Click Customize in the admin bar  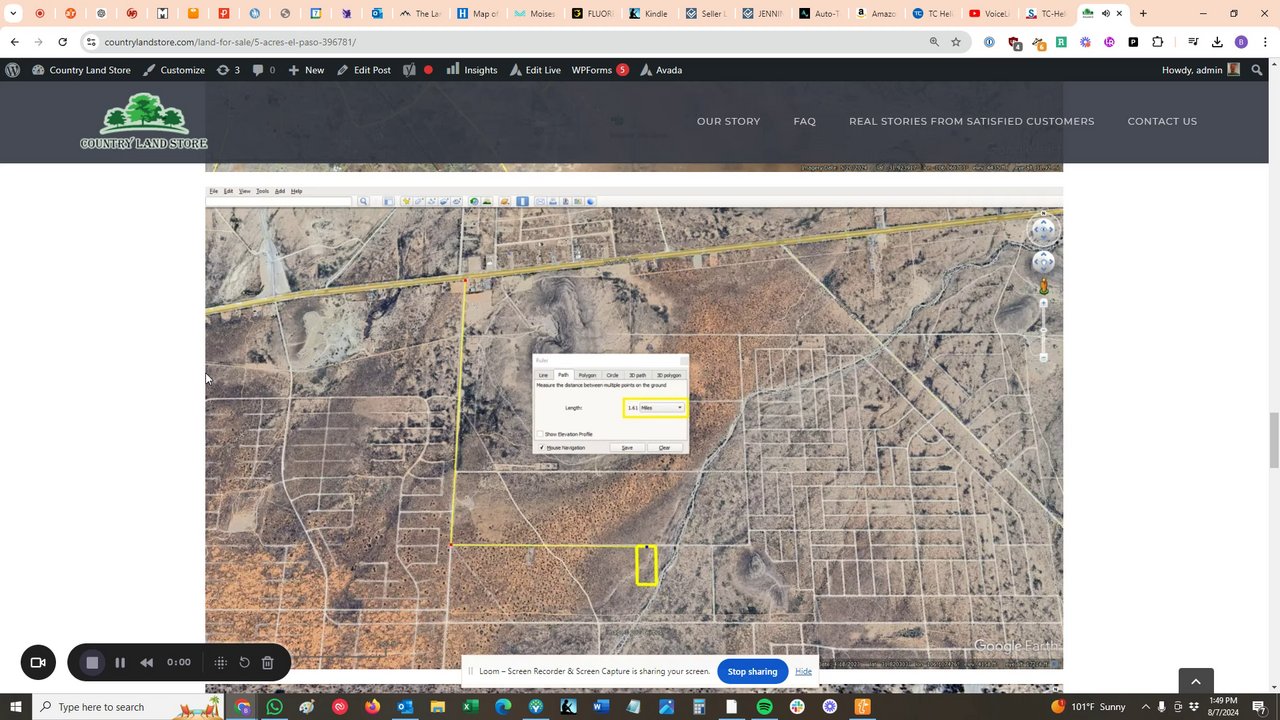pos(174,70)
